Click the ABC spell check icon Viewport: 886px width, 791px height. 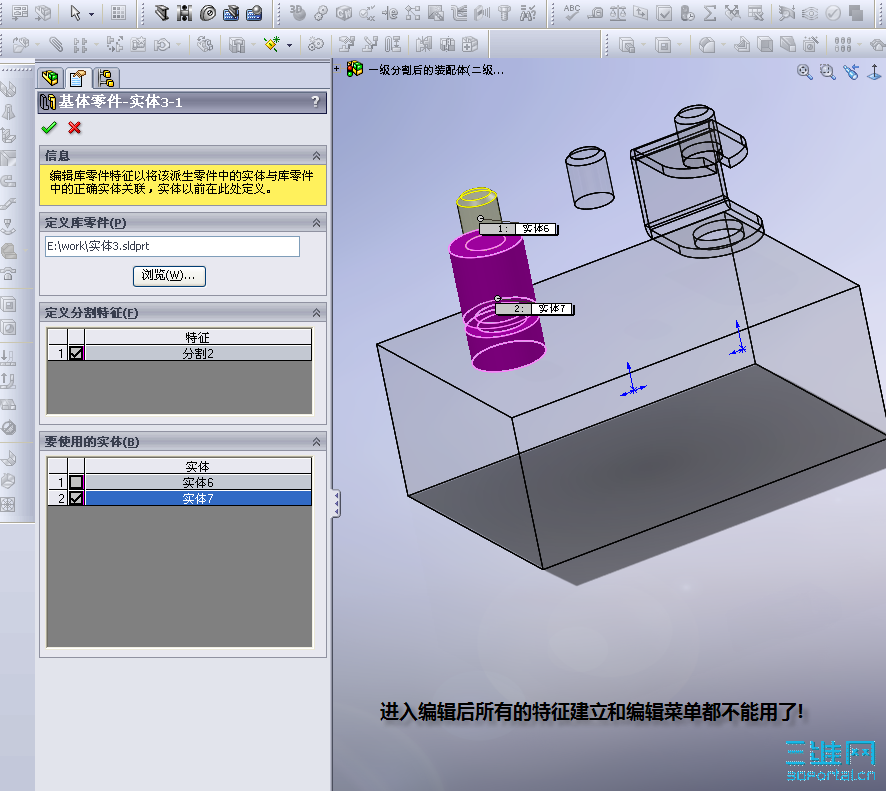coord(572,12)
